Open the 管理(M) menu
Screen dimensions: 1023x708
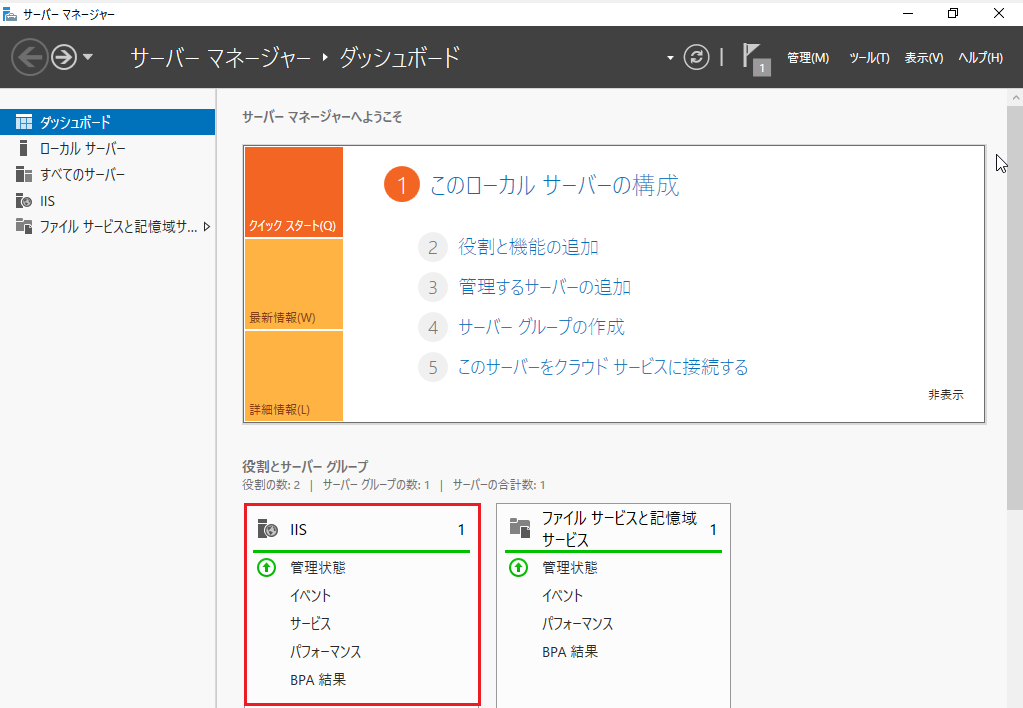806,57
